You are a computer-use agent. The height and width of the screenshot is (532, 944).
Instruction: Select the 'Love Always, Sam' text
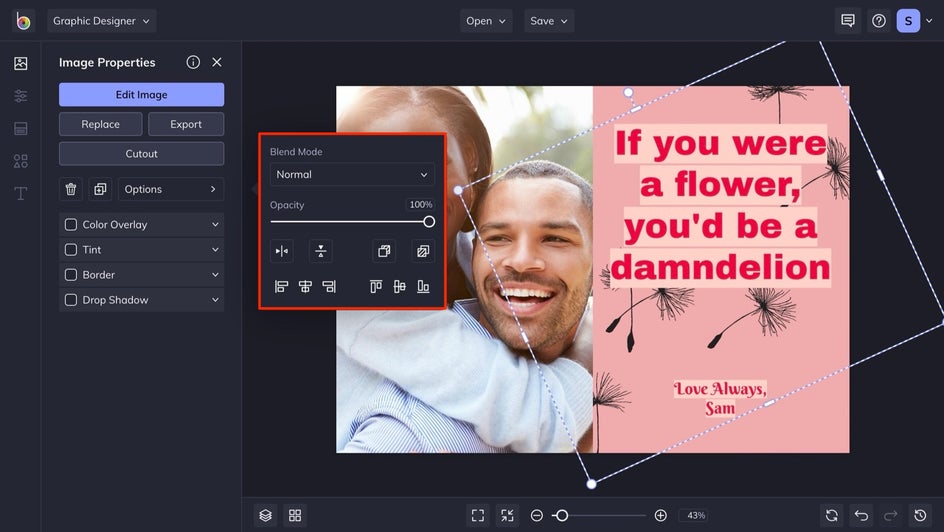(720, 398)
